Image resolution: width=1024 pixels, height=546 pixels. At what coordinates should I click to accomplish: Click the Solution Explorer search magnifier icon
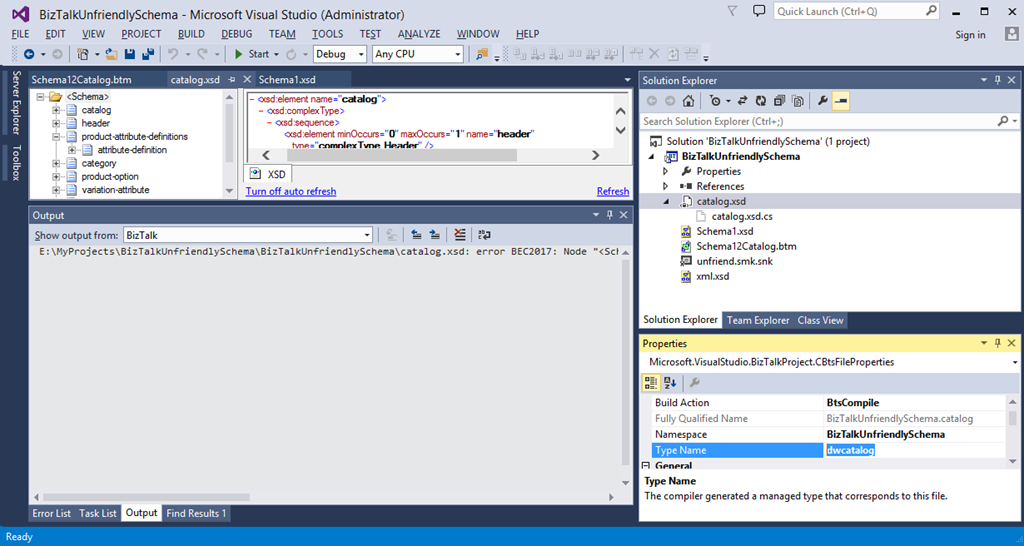coord(1002,121)
